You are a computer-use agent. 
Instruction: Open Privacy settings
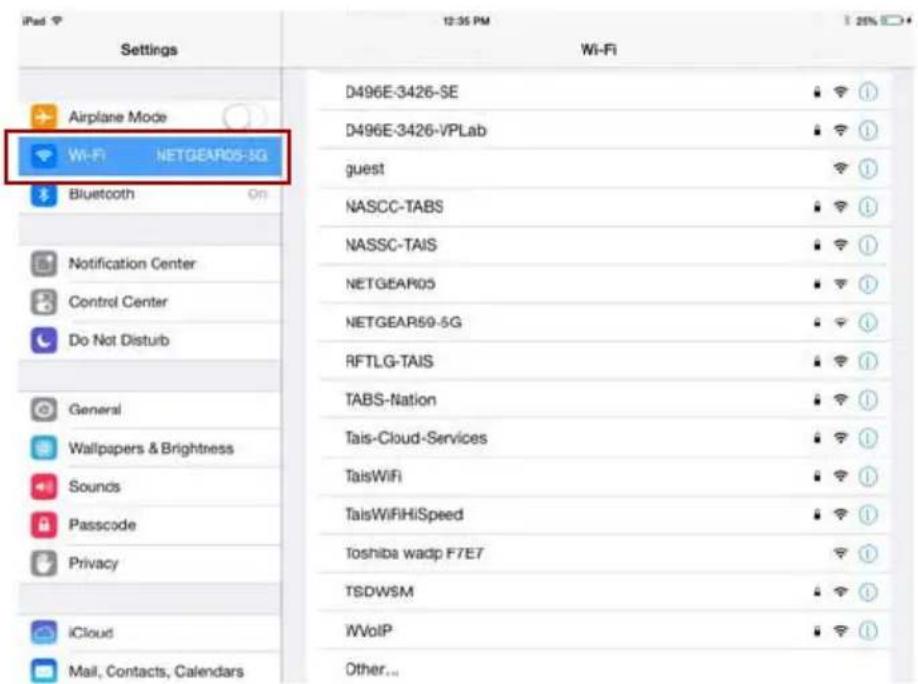[150, 563]
